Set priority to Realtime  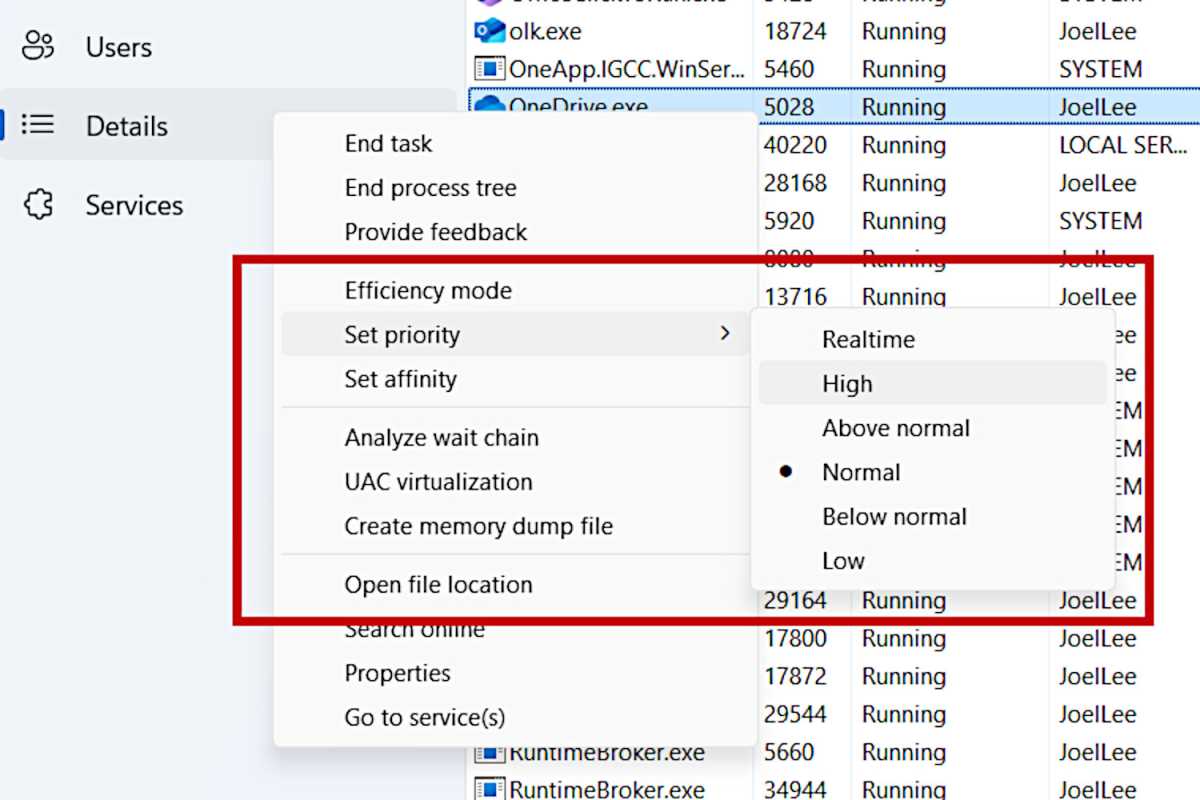tap(868, 339)
